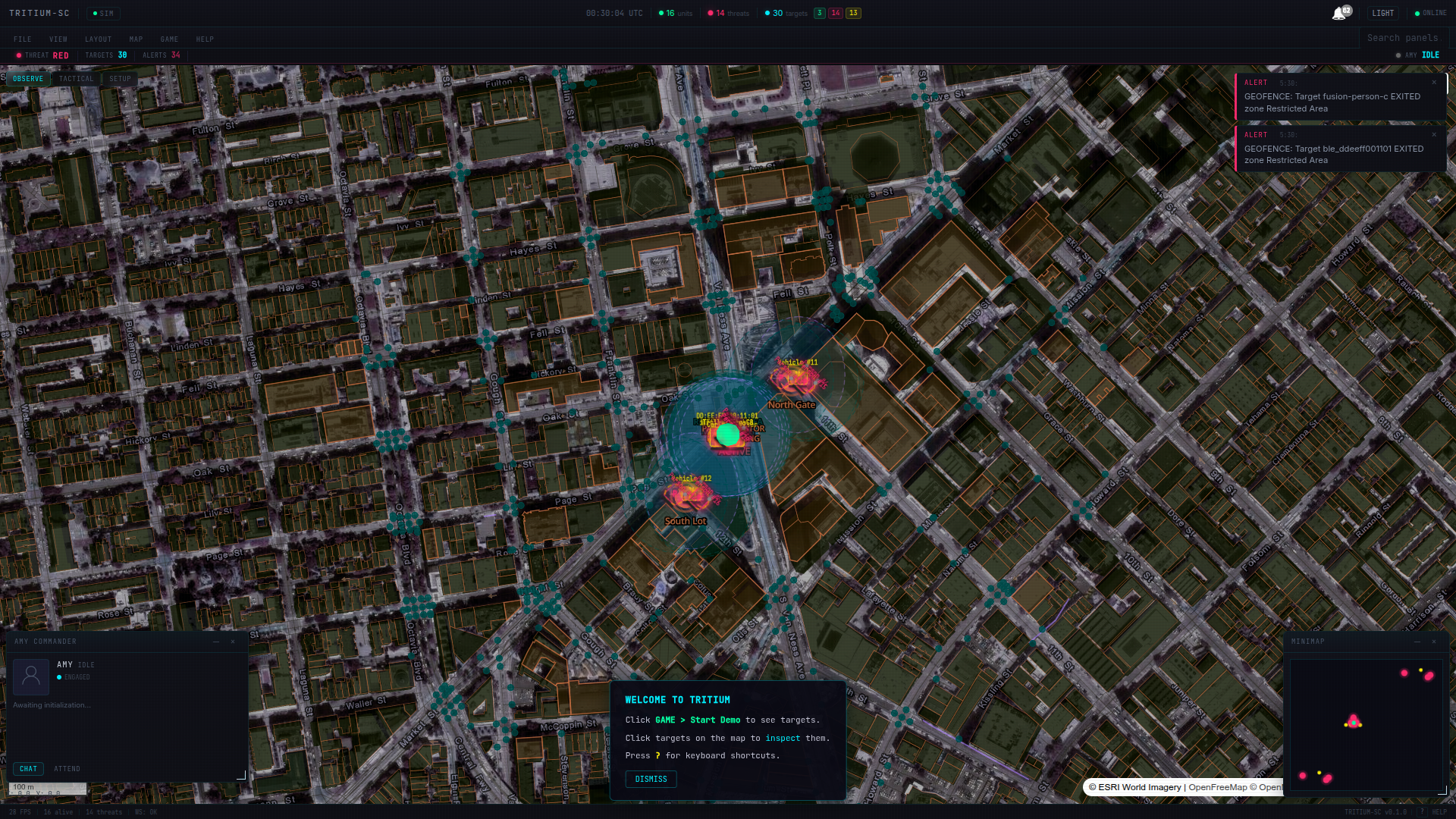Click the ONLINE connection status indicator
The width and height of the screenshot is (1456, 819).
pyautogui.click(x=1430, y=14)
